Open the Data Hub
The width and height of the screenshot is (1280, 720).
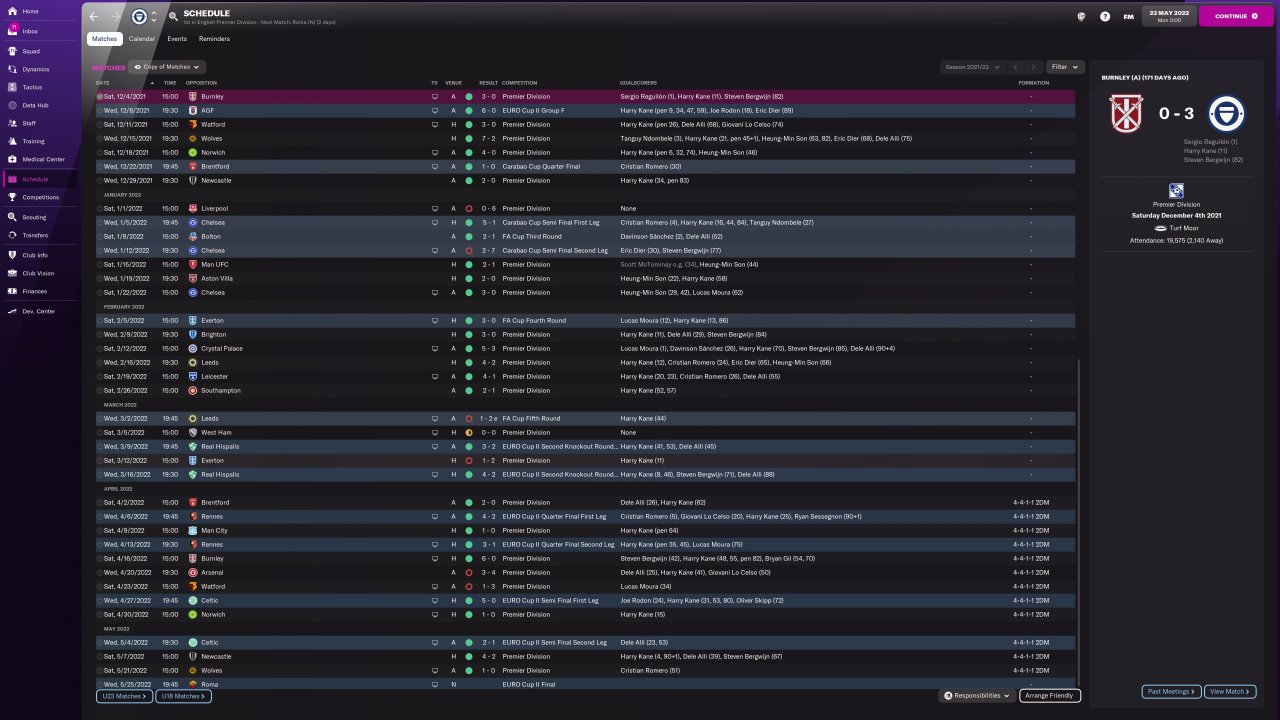click(40, 105)
